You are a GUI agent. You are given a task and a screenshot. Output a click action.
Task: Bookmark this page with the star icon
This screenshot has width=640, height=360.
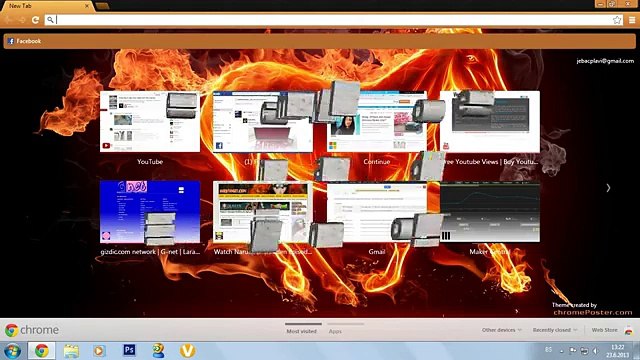pyautogui.click(x=617, y=20)
